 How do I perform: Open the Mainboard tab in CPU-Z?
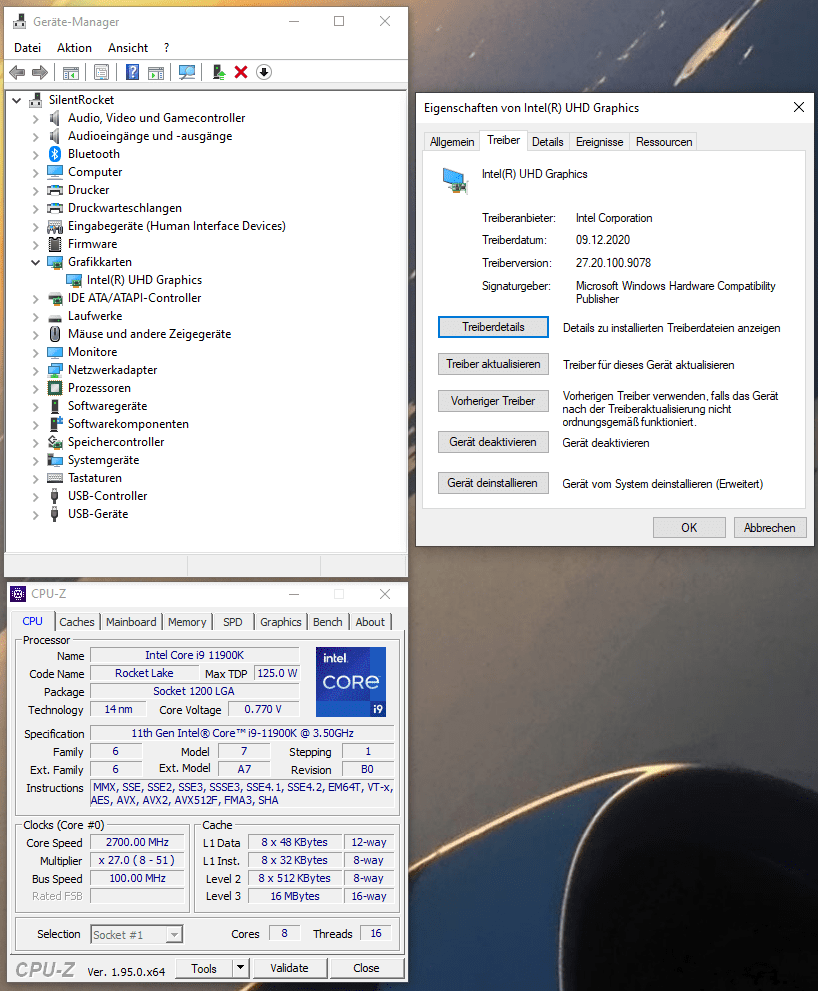pyautogui.click(x=131, y=622)
